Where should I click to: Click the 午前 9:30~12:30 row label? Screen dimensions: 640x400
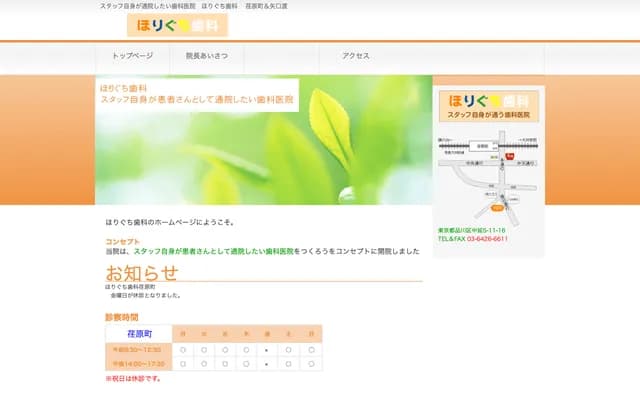139,350
